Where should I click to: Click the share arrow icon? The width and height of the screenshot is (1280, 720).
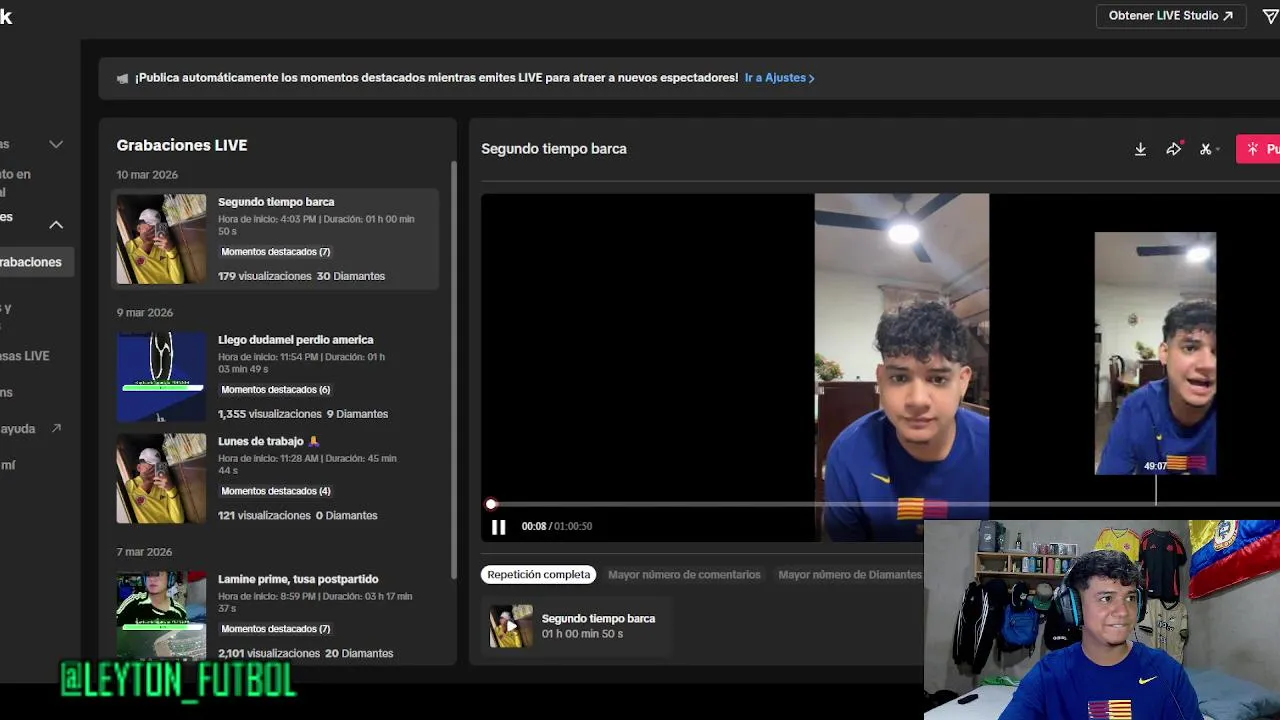(x=1173, y=149)
